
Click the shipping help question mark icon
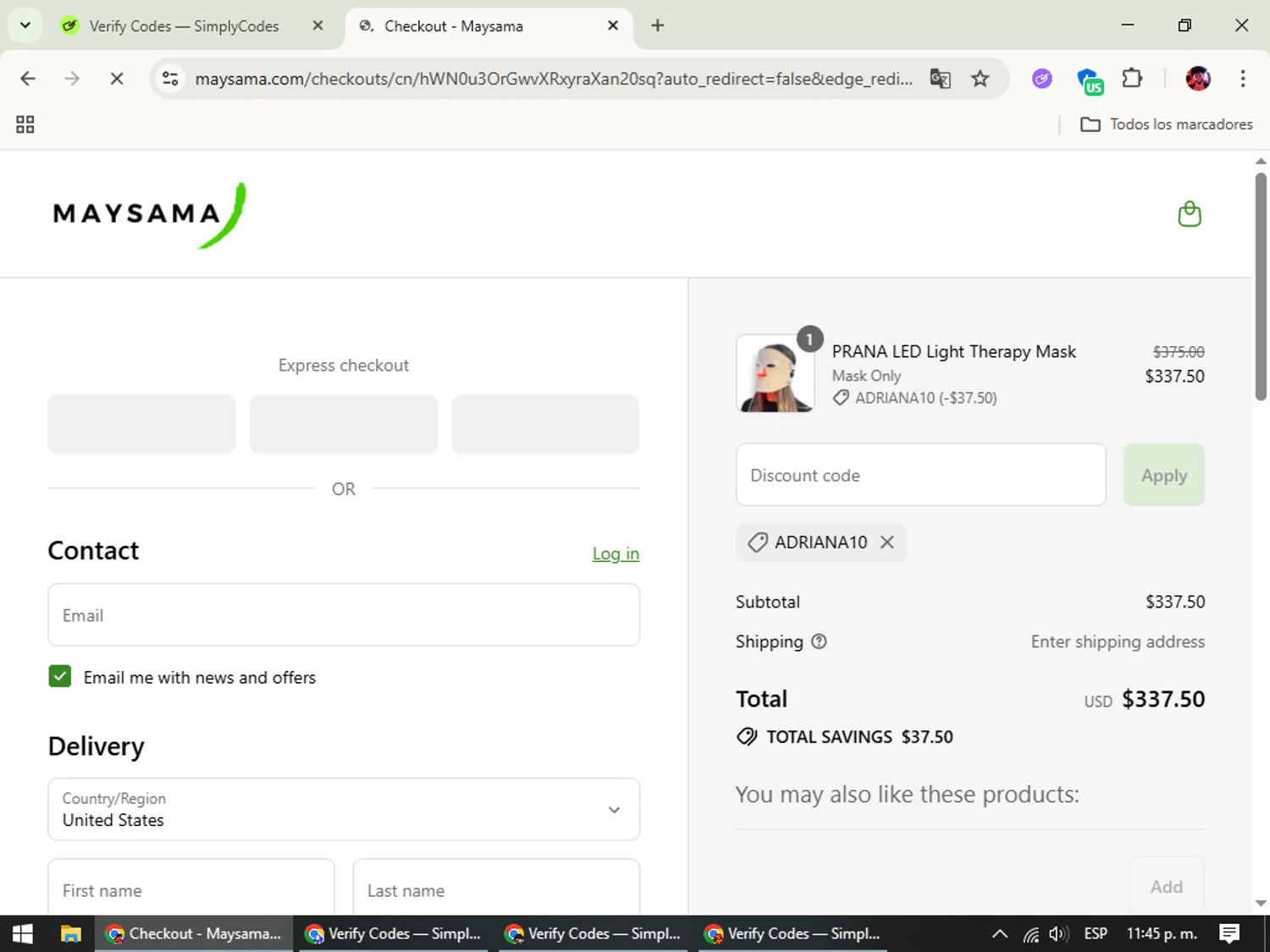pyautogui.click(x=819, y=641)
